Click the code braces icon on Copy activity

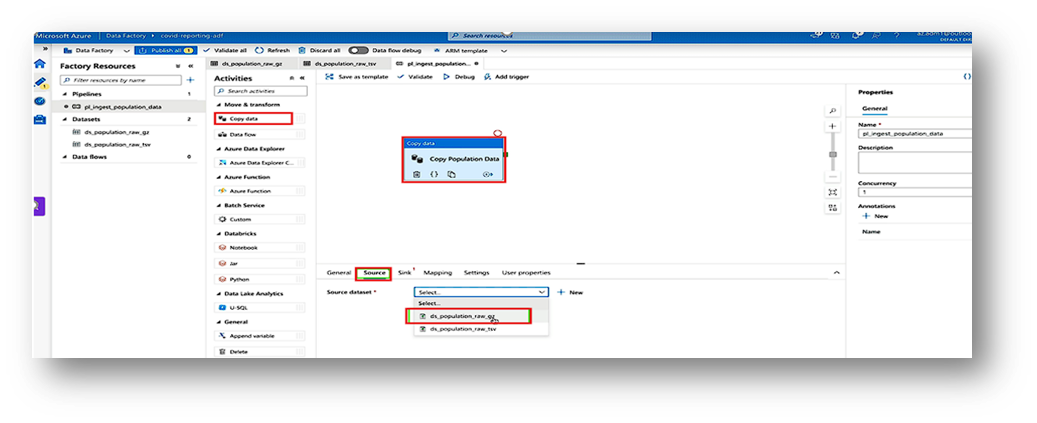pyautogui.click(x=435, y=174)
